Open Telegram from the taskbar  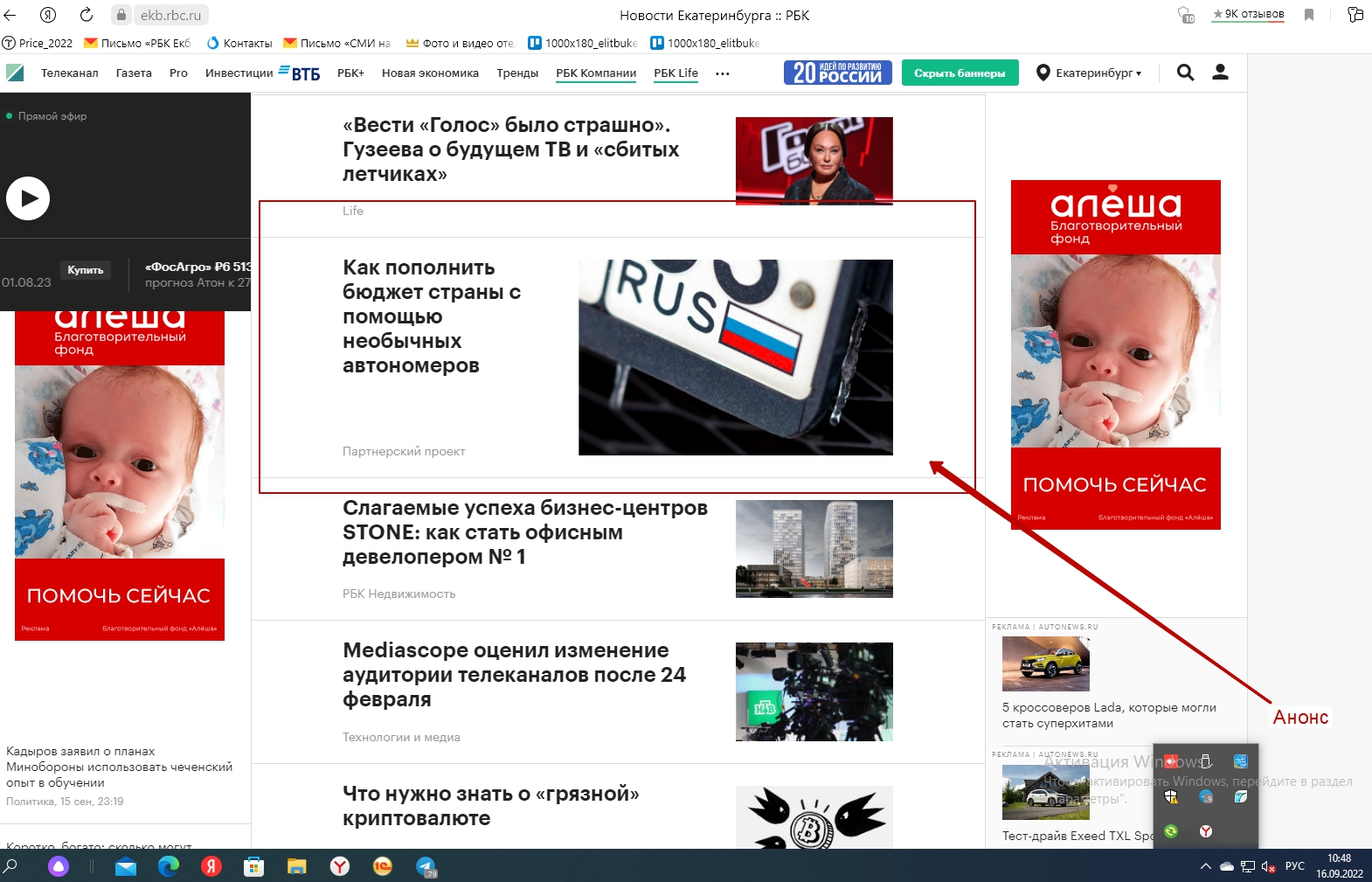coord(426,866)
